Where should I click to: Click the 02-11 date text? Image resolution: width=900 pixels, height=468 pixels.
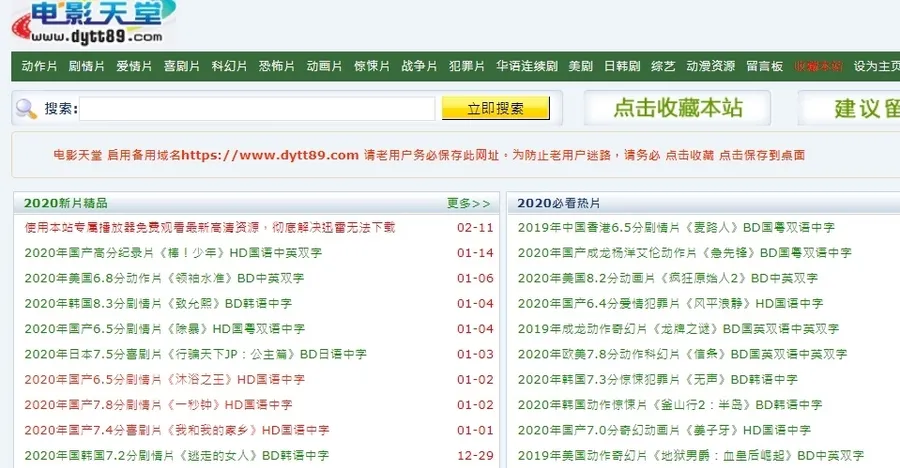pos(475,227)
